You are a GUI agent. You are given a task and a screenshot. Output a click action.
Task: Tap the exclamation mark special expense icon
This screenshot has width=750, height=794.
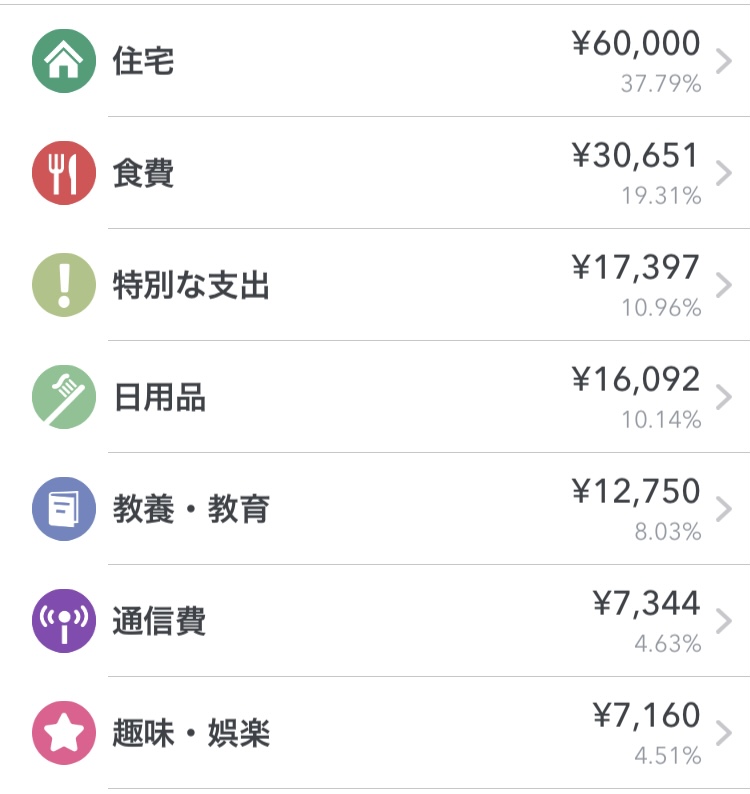64,285
